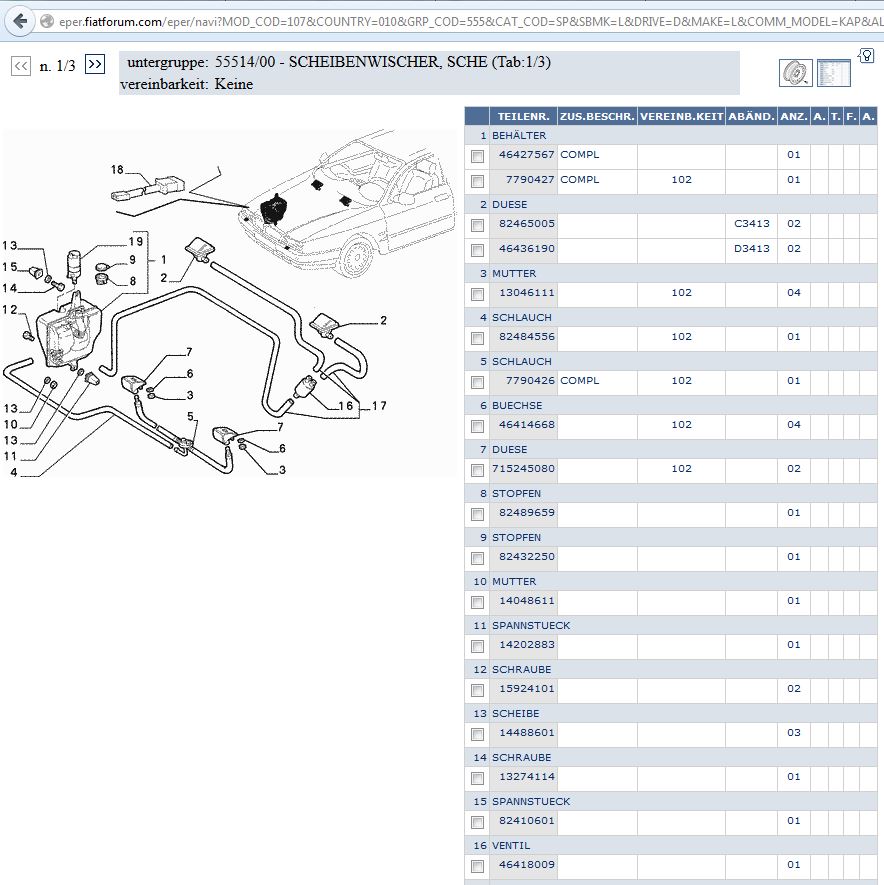This screenshot has height=885, width=884.
Task: Mark checkbox for part 7790426
Action: [x=478, y=382]
